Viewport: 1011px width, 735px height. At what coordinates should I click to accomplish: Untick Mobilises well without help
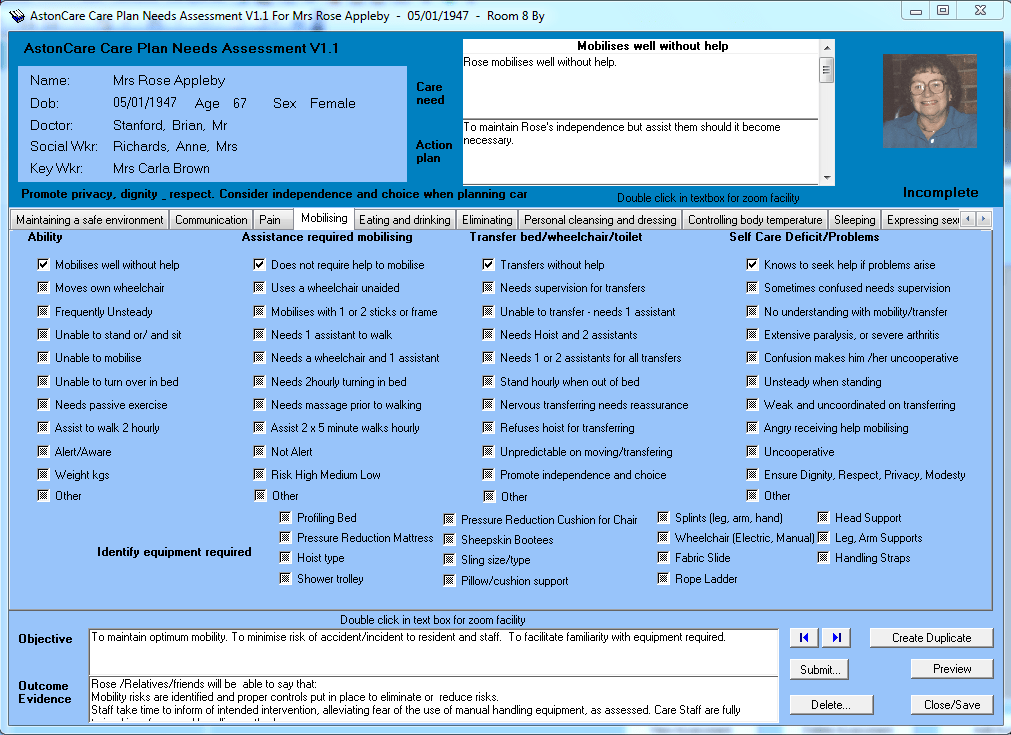coord(43,264)
